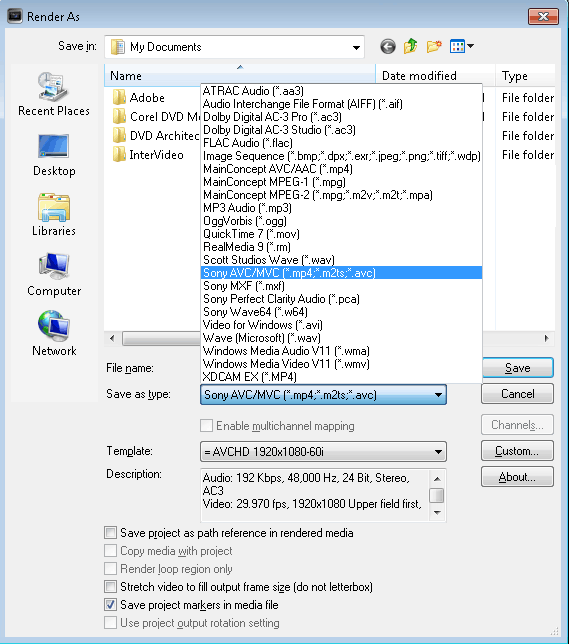Screen dimensions: 569x644
Task: Choose Wave (Microsoft) (*.wav)
Action: (x=341, y=338)
